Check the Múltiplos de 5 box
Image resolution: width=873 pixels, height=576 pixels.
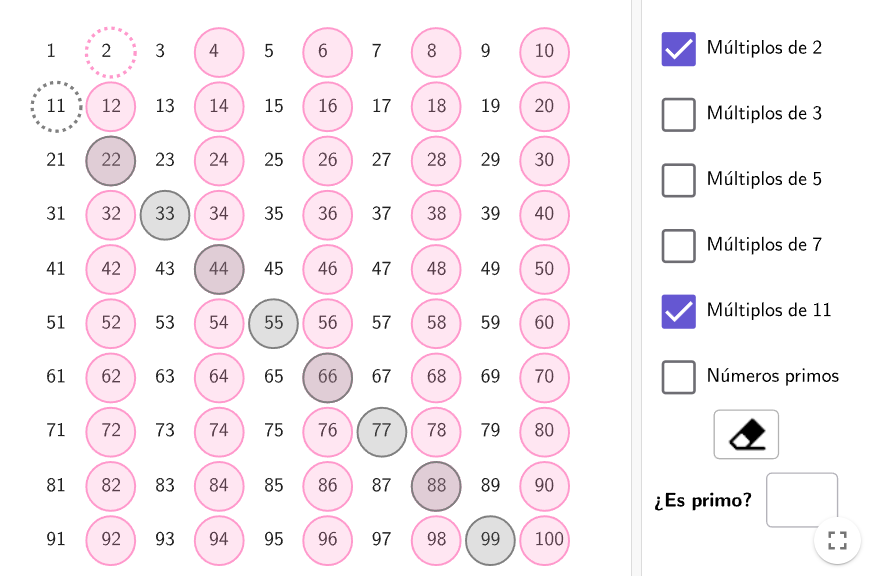point(678,180)
